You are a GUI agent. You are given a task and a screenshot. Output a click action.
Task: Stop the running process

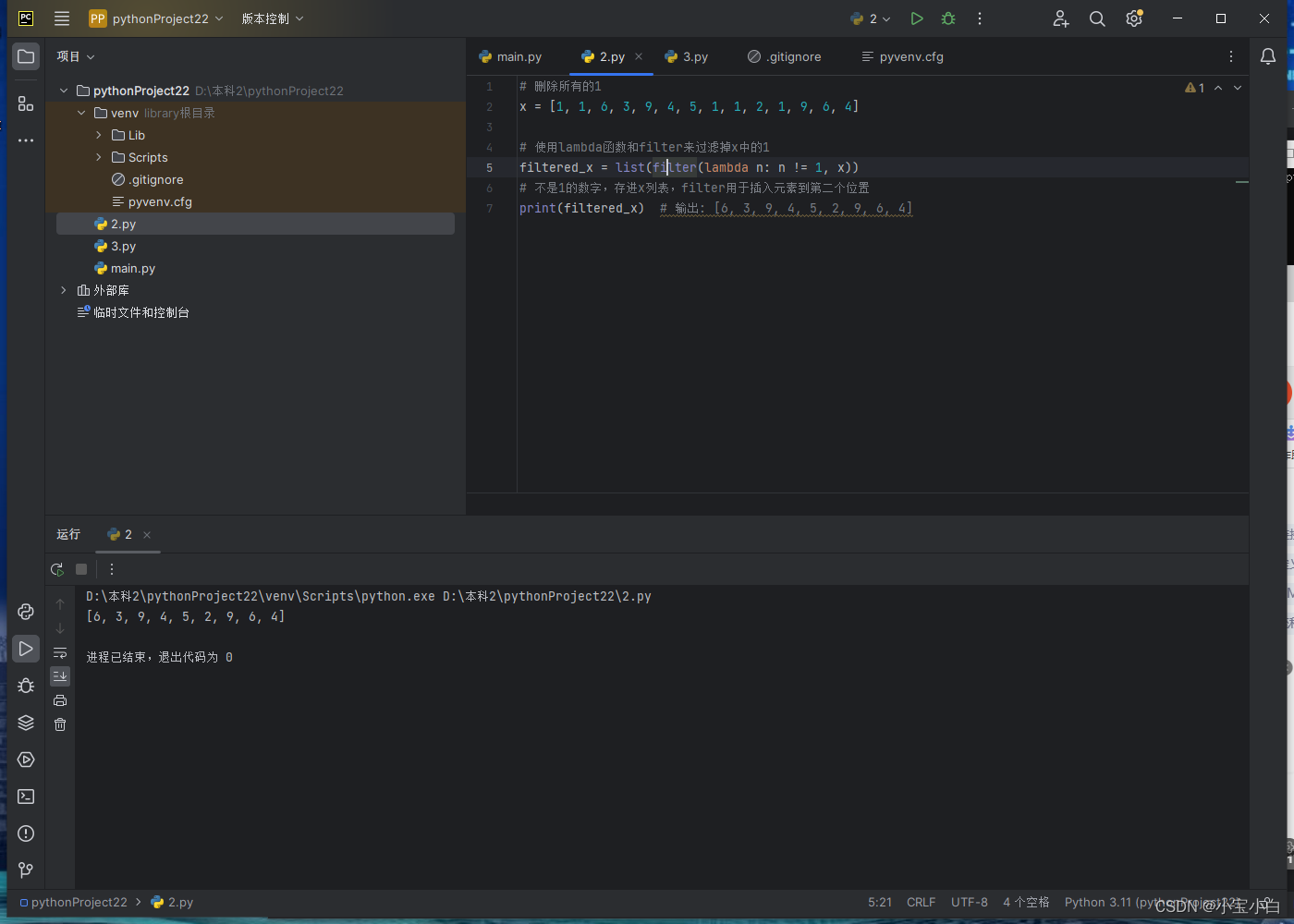[81, 569]
